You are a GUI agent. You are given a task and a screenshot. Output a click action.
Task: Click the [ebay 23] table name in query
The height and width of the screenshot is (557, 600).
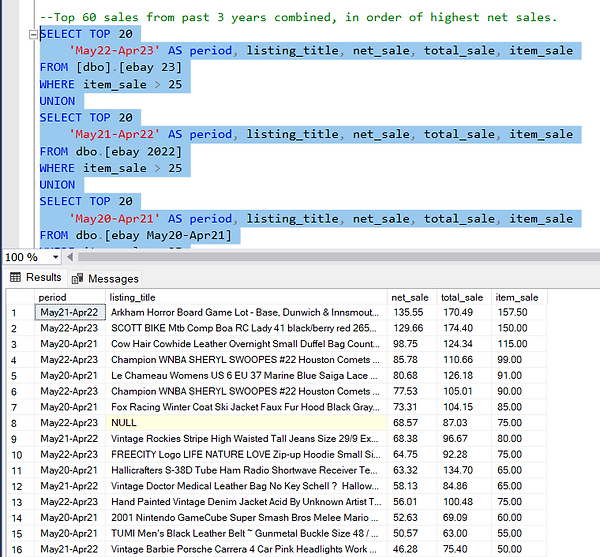click(150, 67)
